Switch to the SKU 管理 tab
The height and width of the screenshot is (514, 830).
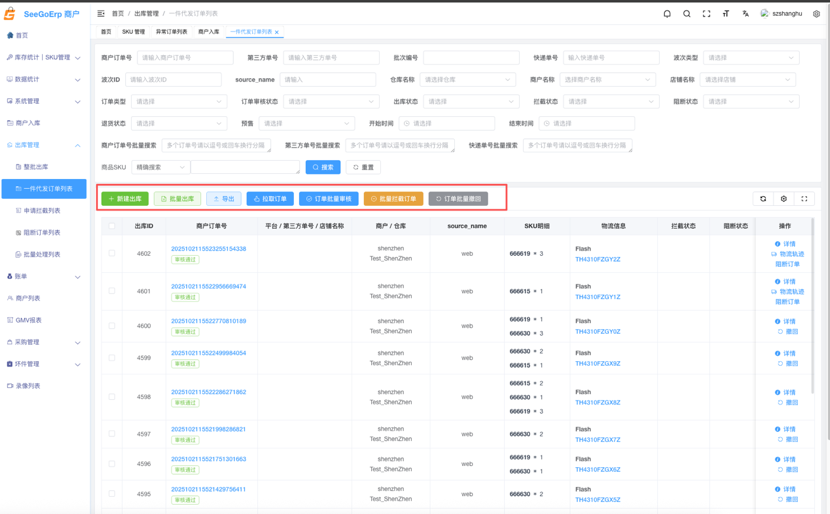click(x=133, y=32)
